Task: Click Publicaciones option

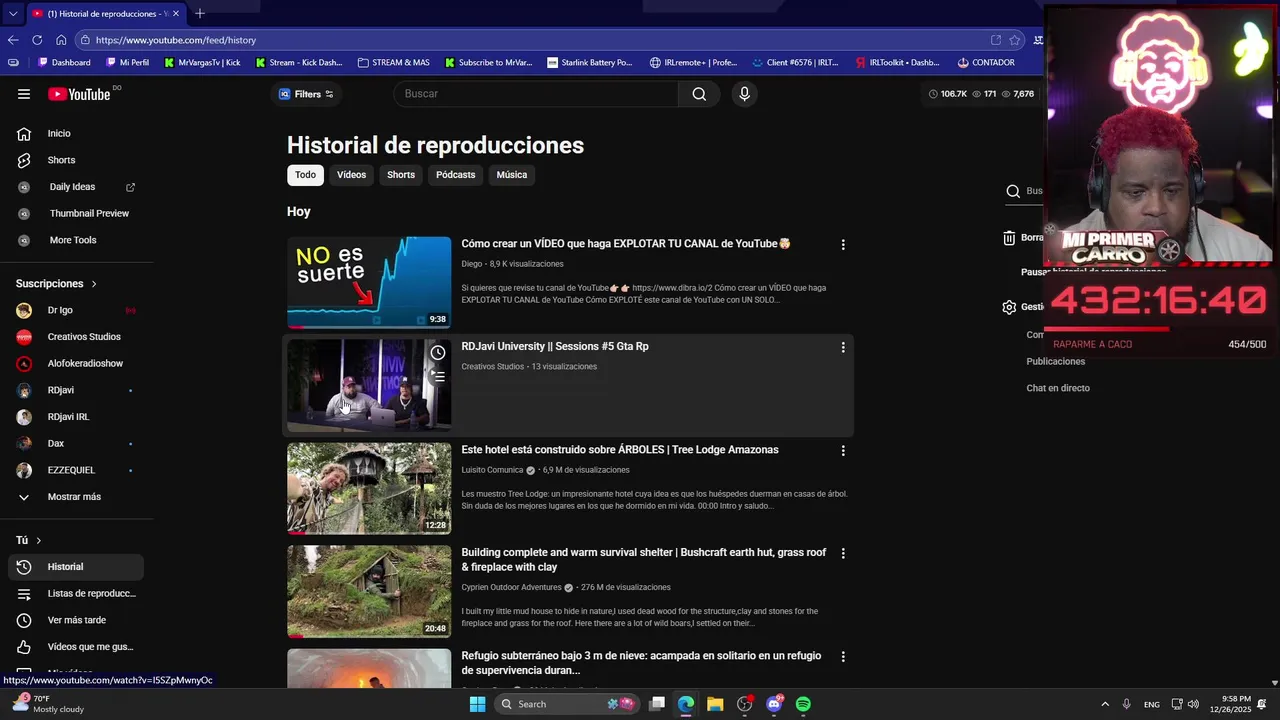Action: click(x=1055, y=361)
